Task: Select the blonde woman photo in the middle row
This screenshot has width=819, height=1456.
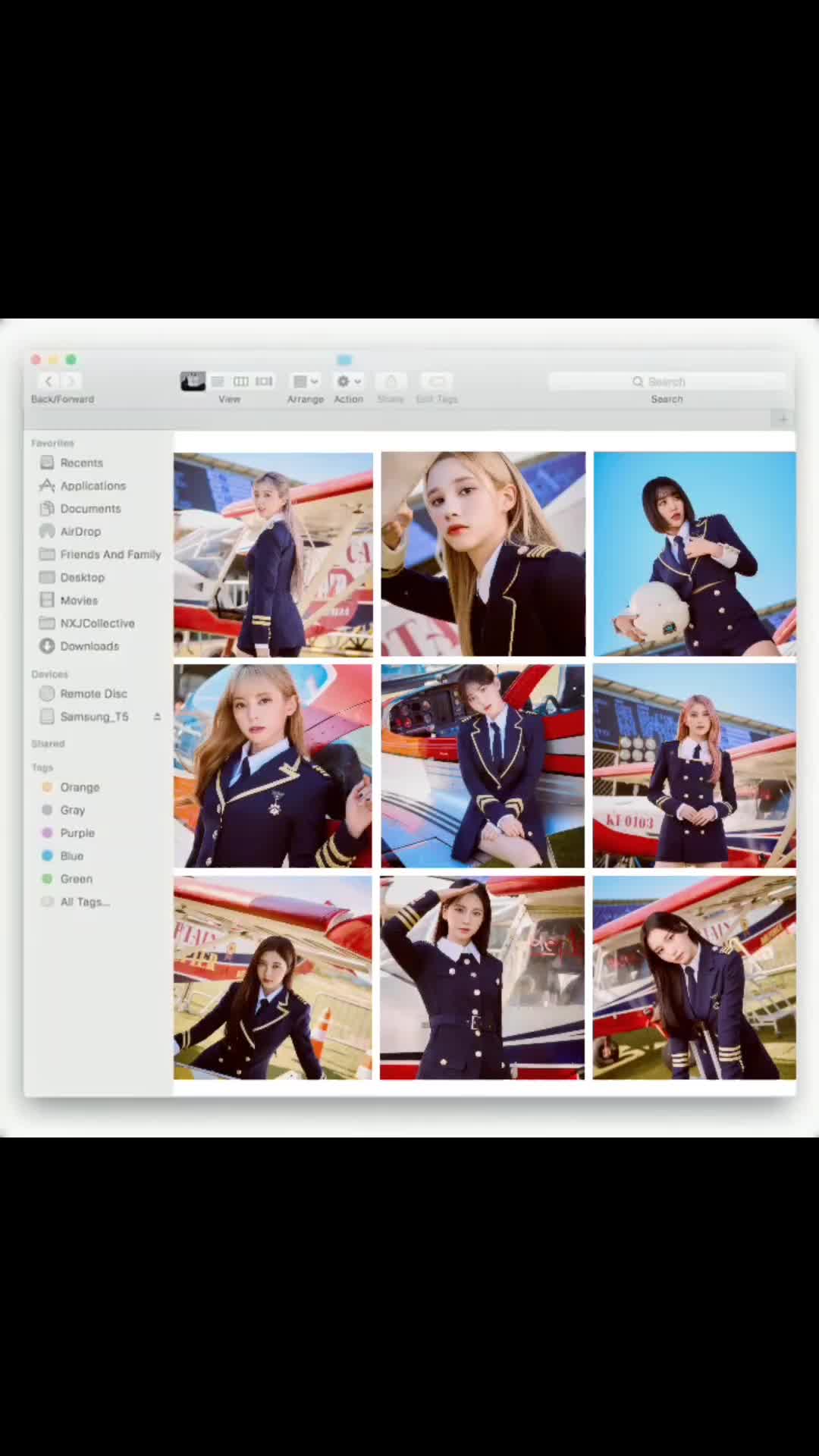Action: (273, 766)
